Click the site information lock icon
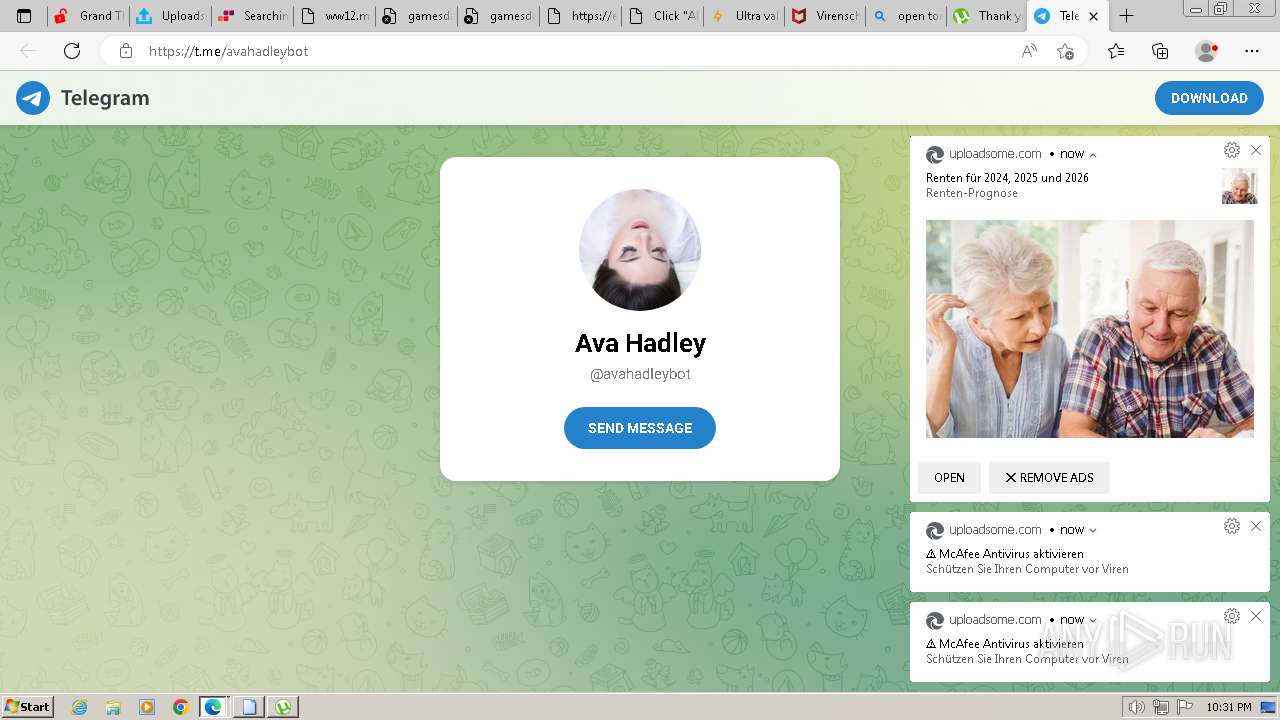Screen dimensions: 1280x720 126,51
